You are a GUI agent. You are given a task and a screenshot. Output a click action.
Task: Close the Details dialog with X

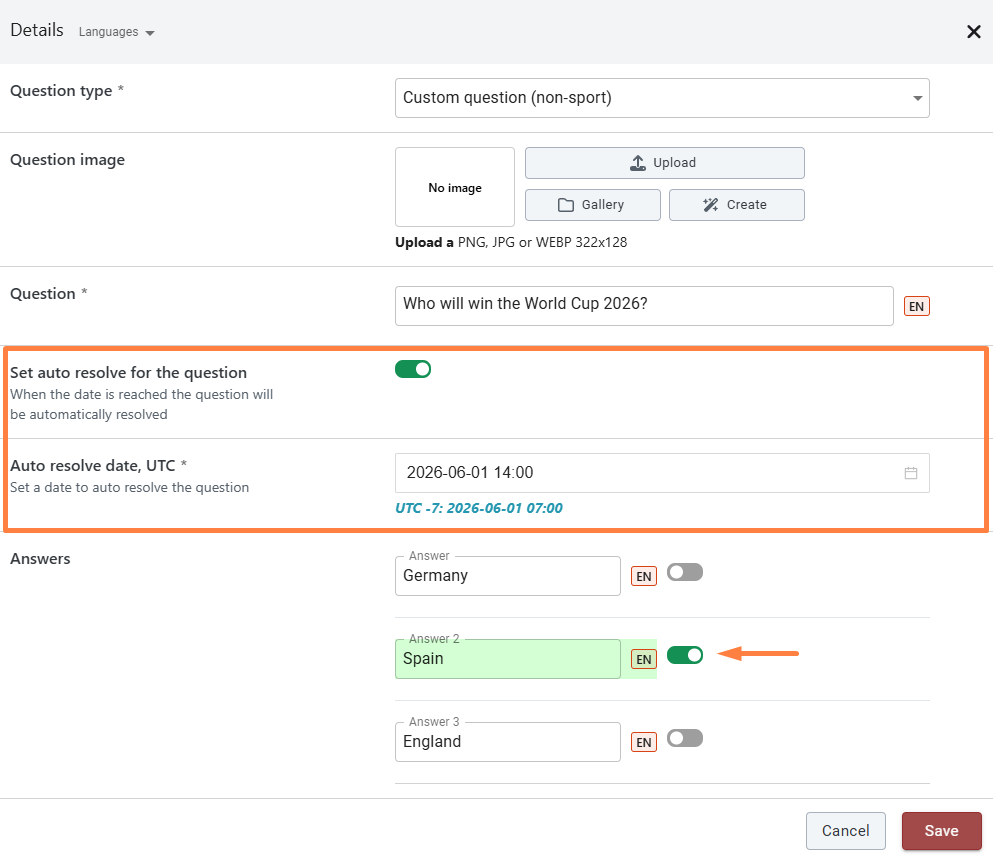tap(973, 32)
